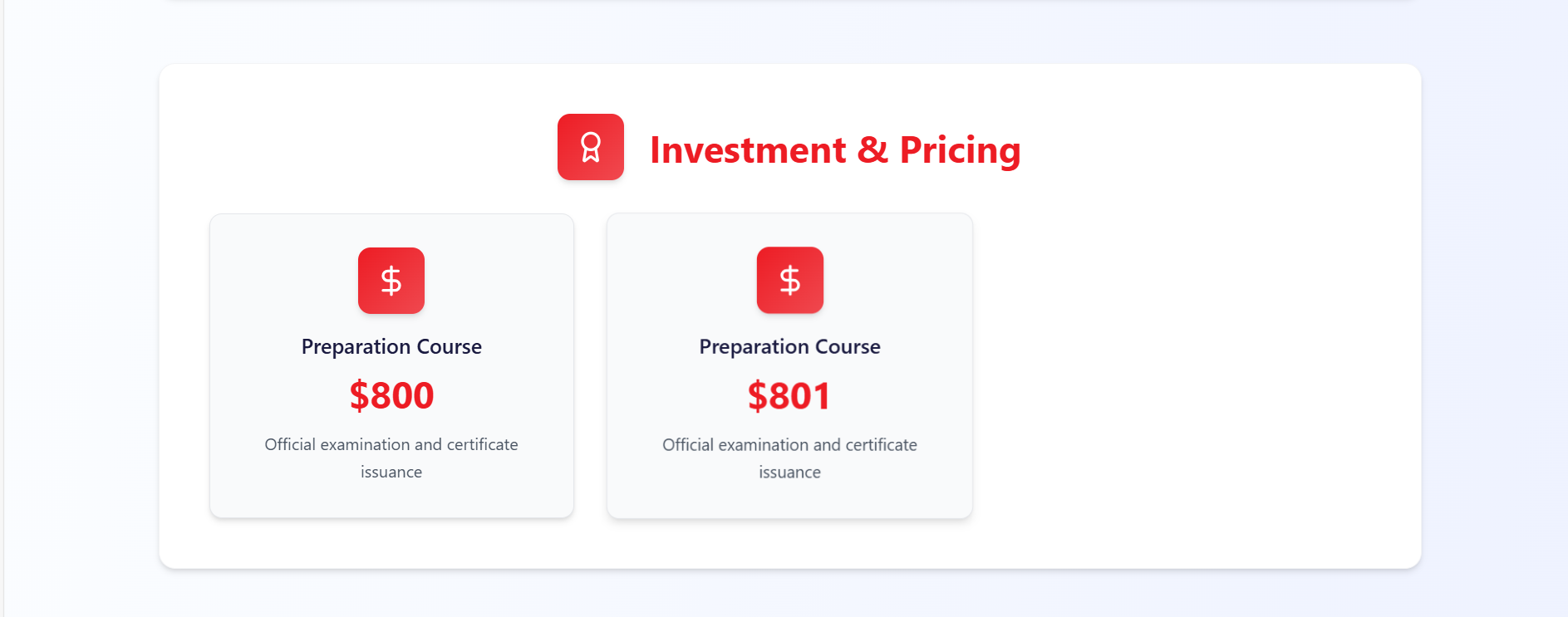Click the word issuance in the $800 card
The width and height of the screenshot is (1568, 617).
pos(391,472)
